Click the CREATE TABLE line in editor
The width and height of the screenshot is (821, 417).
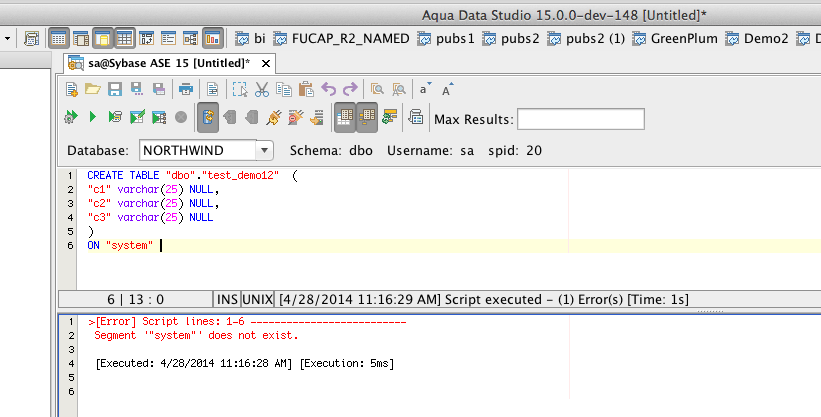coord(192,175)
